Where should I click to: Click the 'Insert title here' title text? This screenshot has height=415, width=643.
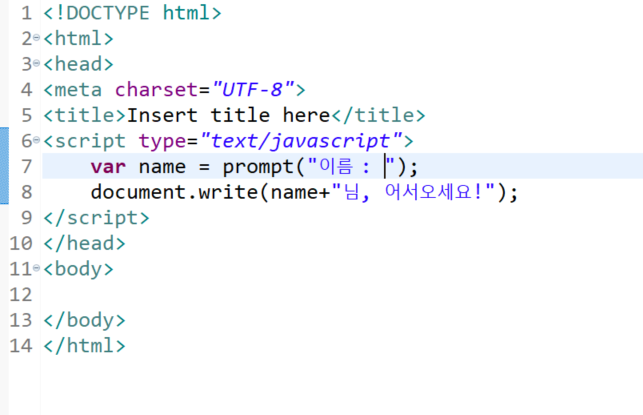(x=228, y=115)
